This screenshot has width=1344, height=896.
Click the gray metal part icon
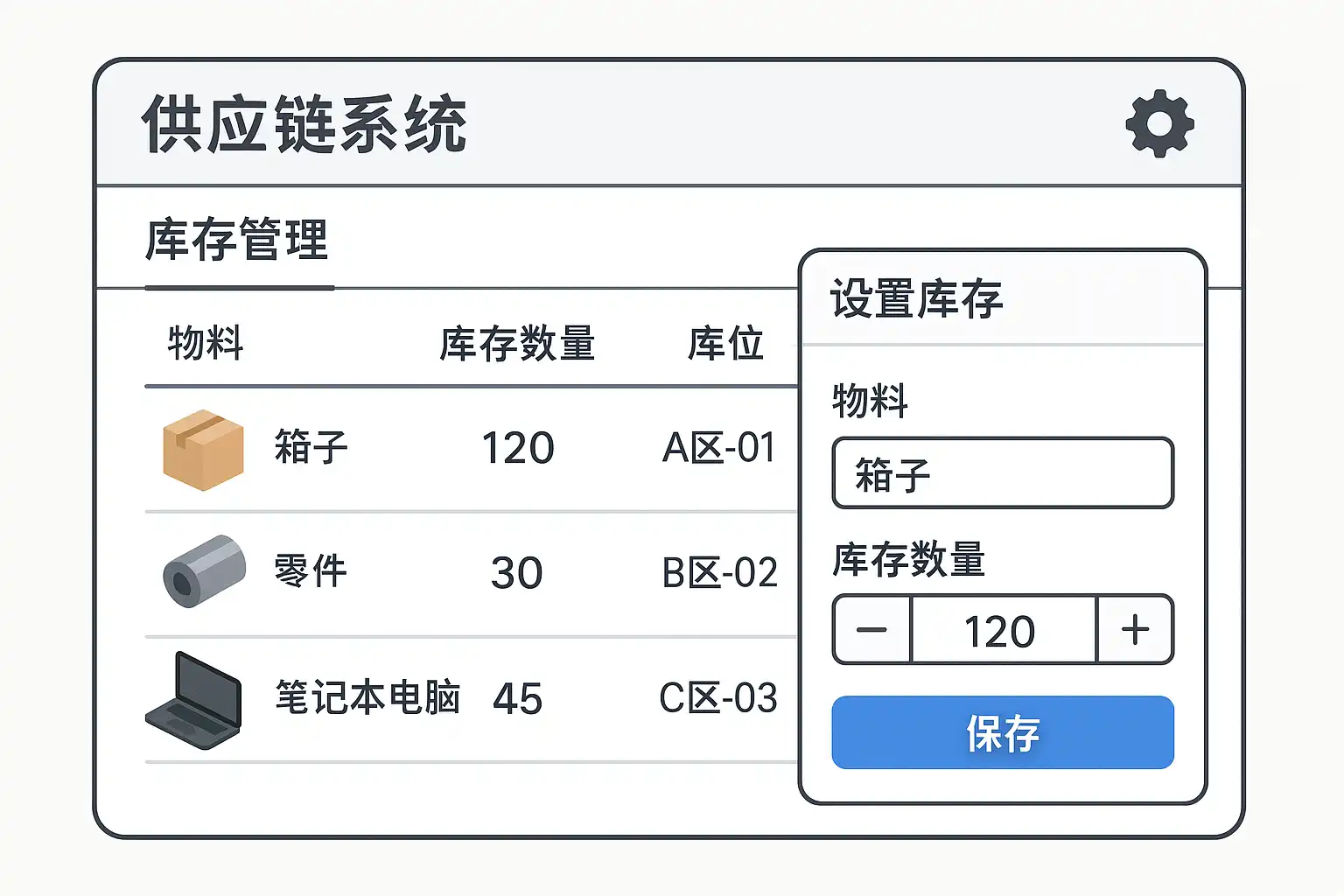204,571
